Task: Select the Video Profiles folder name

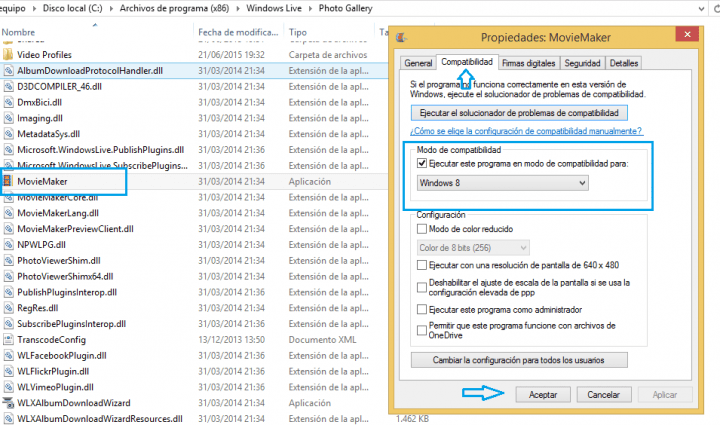Action: click(45, 55)
